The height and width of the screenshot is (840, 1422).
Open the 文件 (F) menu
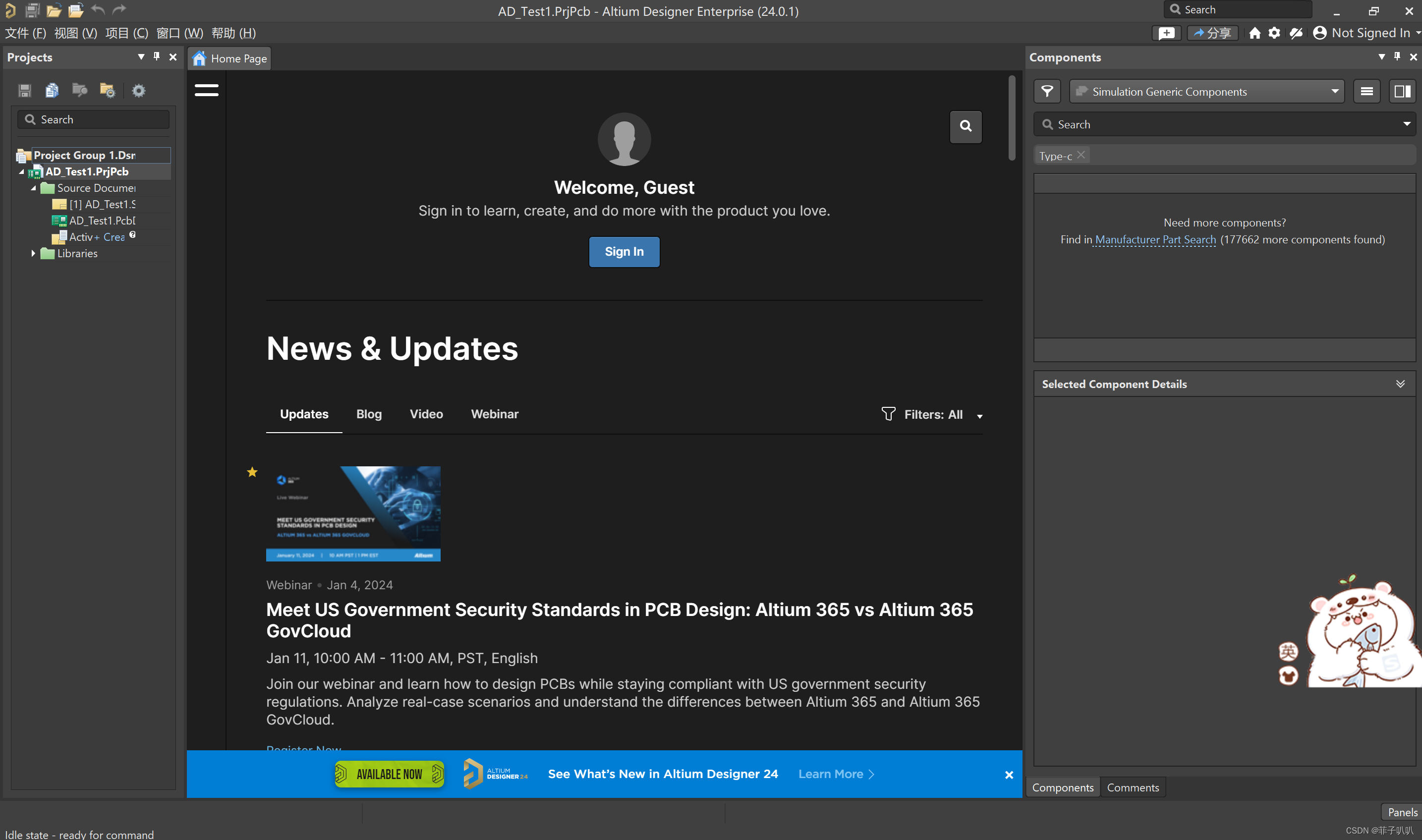click(25, 33)
